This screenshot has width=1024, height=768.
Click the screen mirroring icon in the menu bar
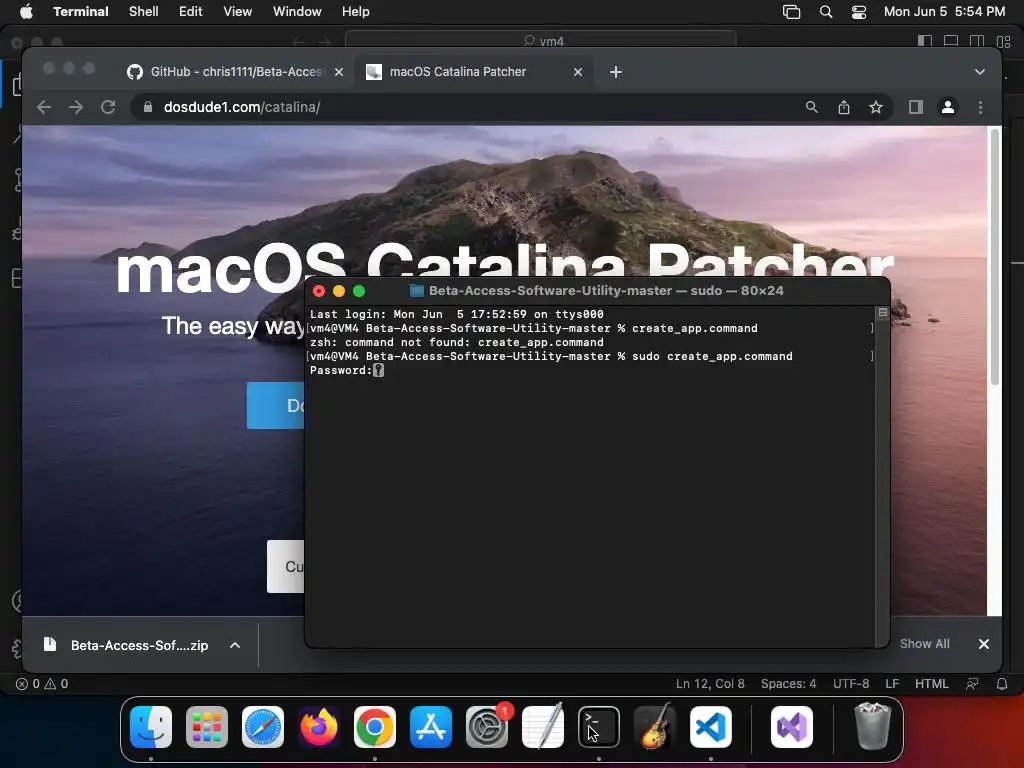point(792,12)
